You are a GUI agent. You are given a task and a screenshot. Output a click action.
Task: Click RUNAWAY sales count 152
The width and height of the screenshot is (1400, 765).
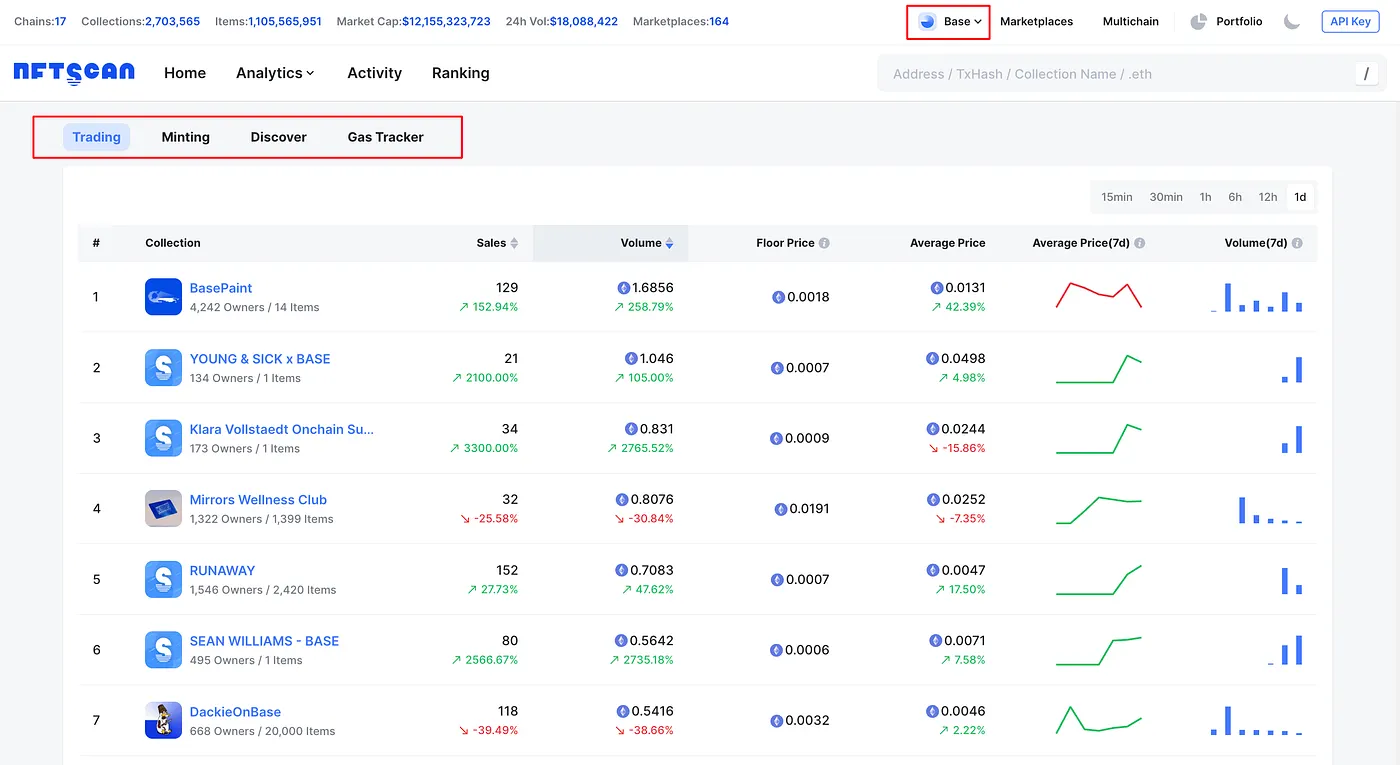[507, 570]
